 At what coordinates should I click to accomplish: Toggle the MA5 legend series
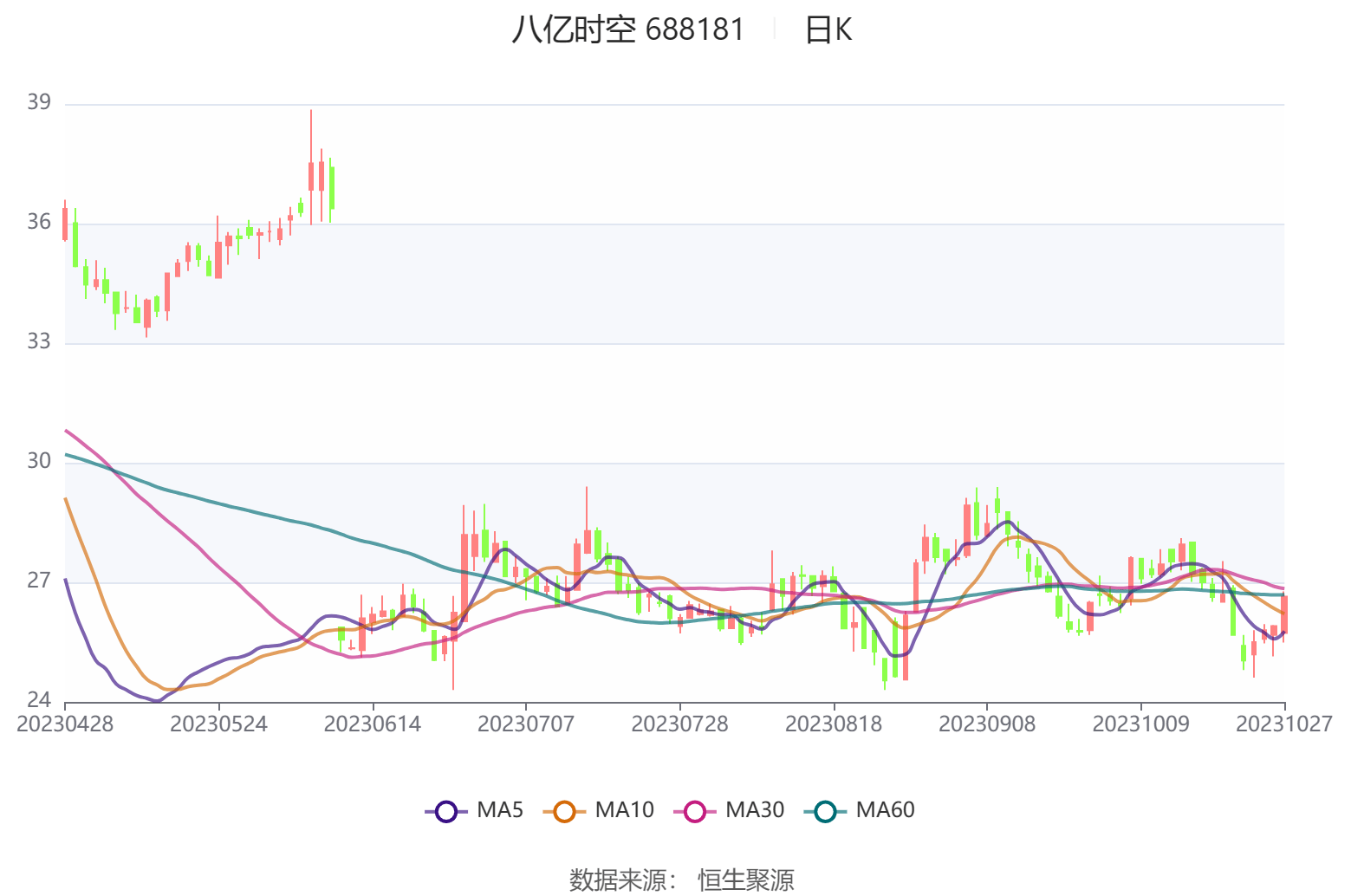(475, 811)
